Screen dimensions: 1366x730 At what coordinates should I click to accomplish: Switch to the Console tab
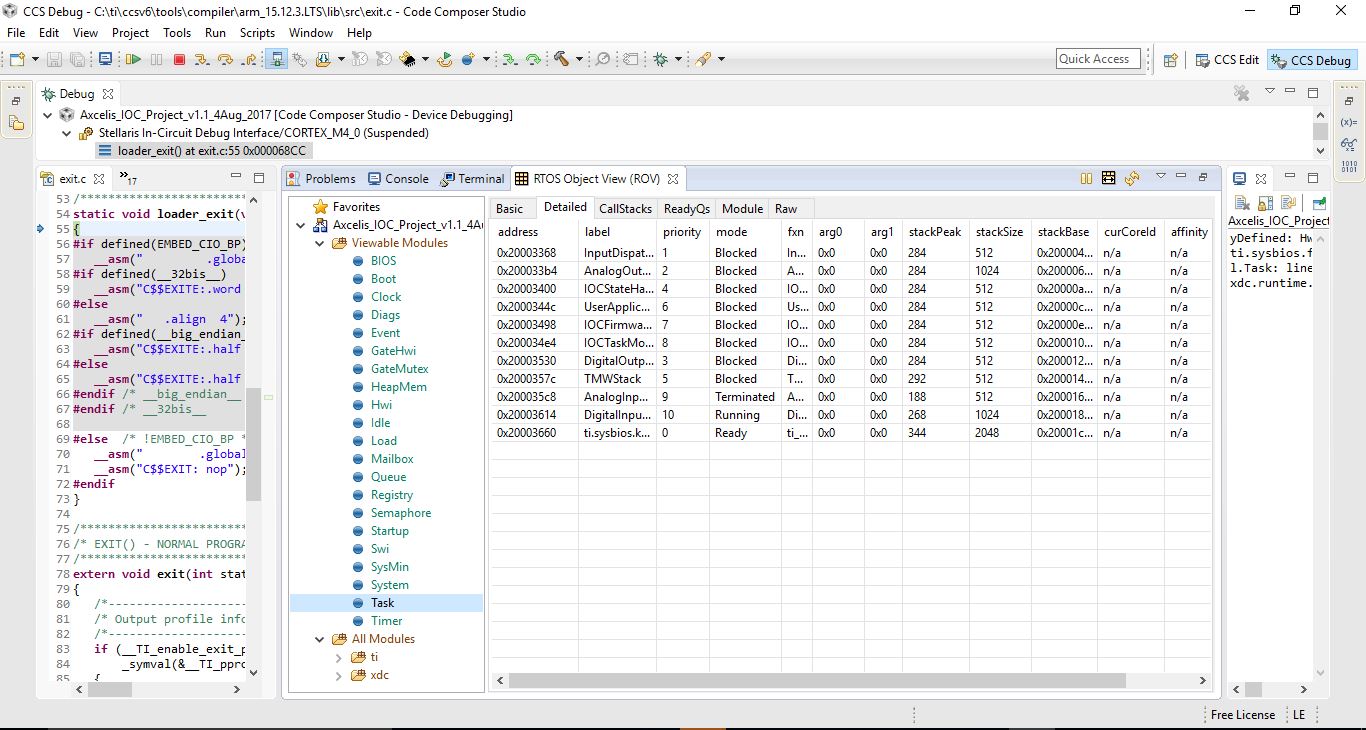coord(398,179)
